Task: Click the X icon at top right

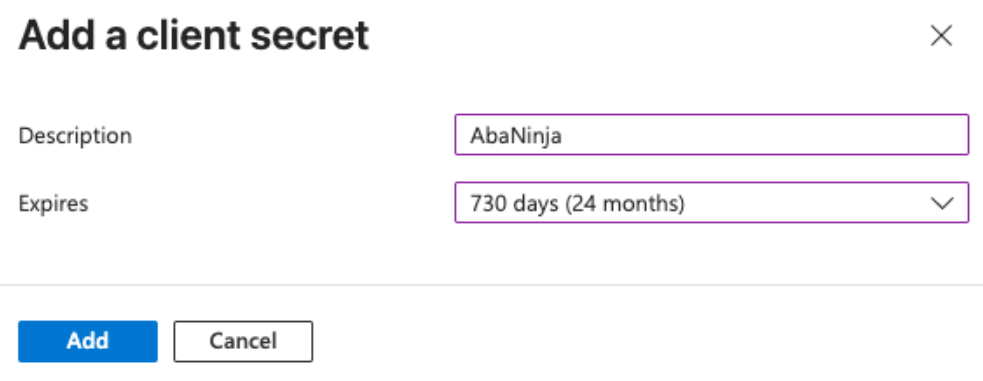Action: coord(941,36)
